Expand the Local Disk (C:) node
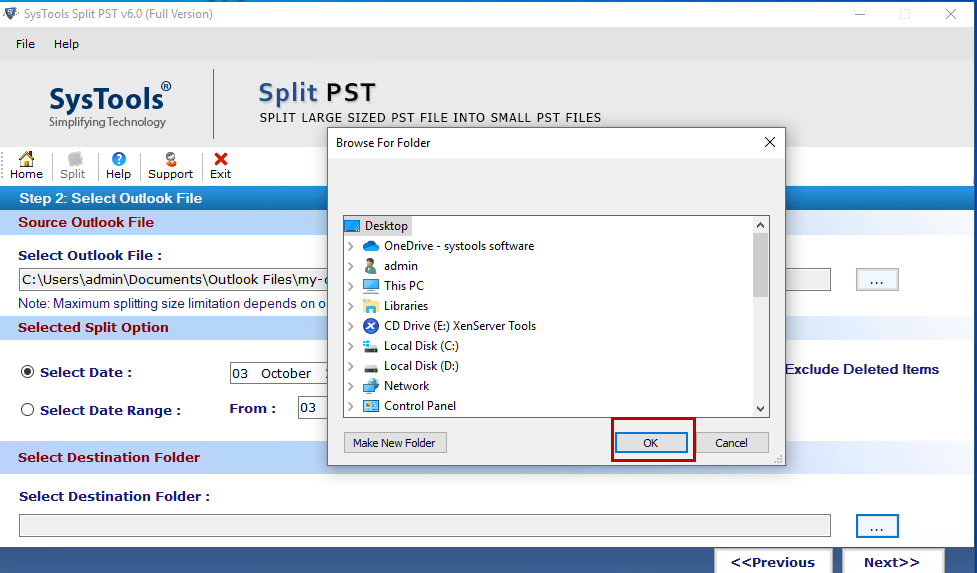Screen dimensions: 977x573 point(351,346)
